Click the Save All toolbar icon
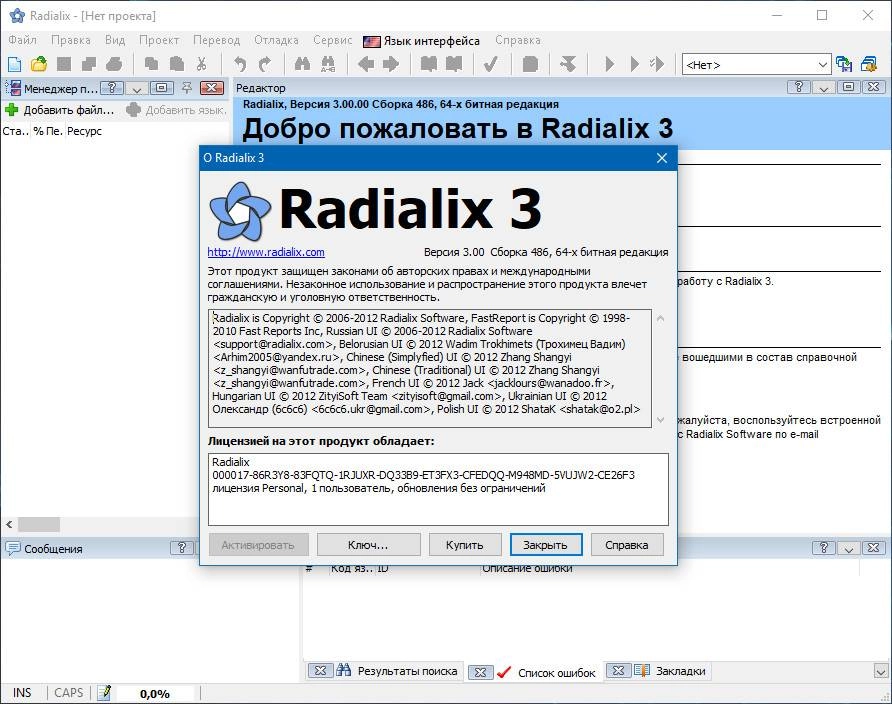 click(89, 64)
